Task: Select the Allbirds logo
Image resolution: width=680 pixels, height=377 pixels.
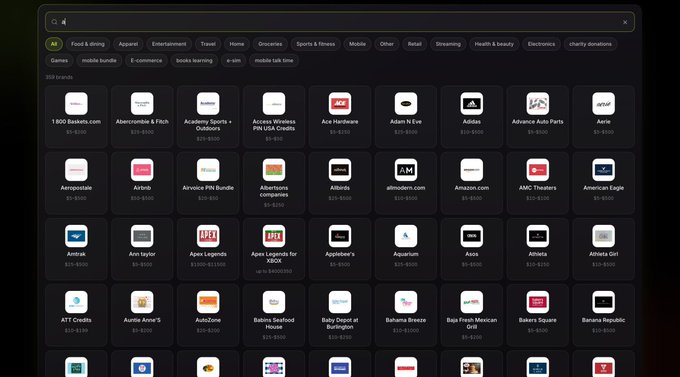Action: (x=340, y=170)
